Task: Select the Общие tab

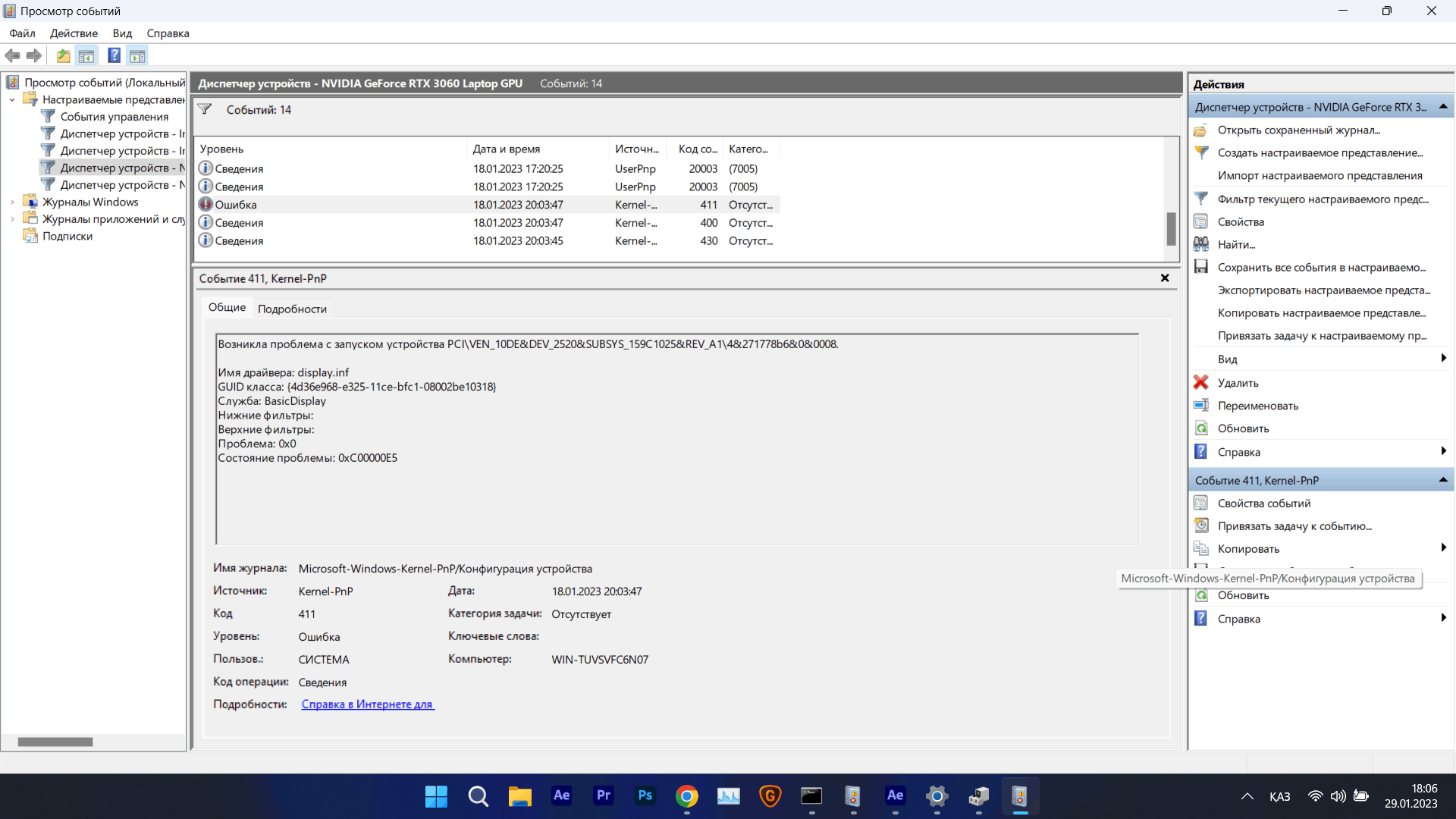Action: [227, 307]
